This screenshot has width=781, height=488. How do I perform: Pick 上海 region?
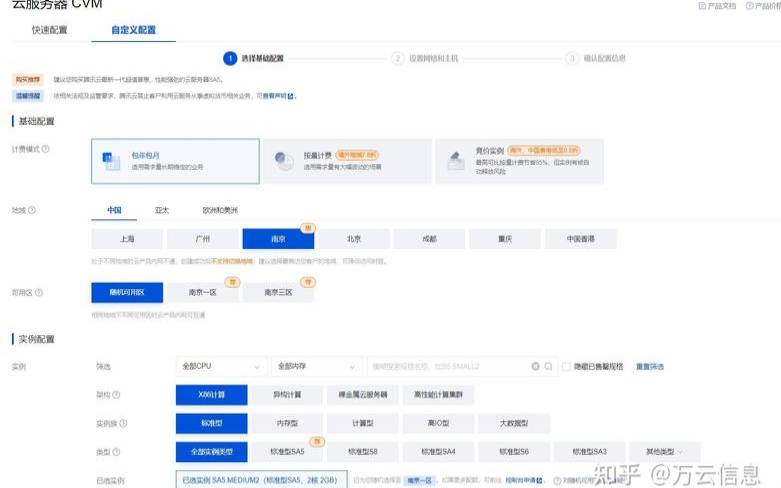[127, 239]
